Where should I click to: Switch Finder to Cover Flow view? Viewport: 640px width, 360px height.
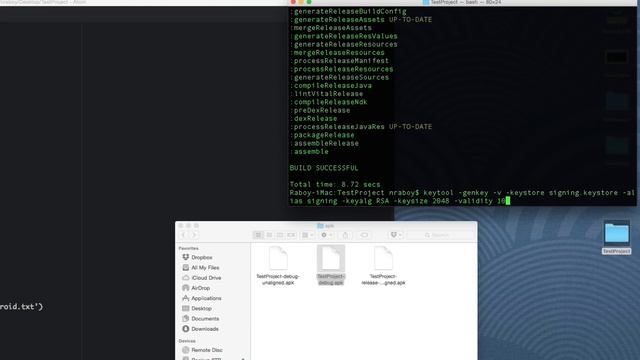click(291, 235)
